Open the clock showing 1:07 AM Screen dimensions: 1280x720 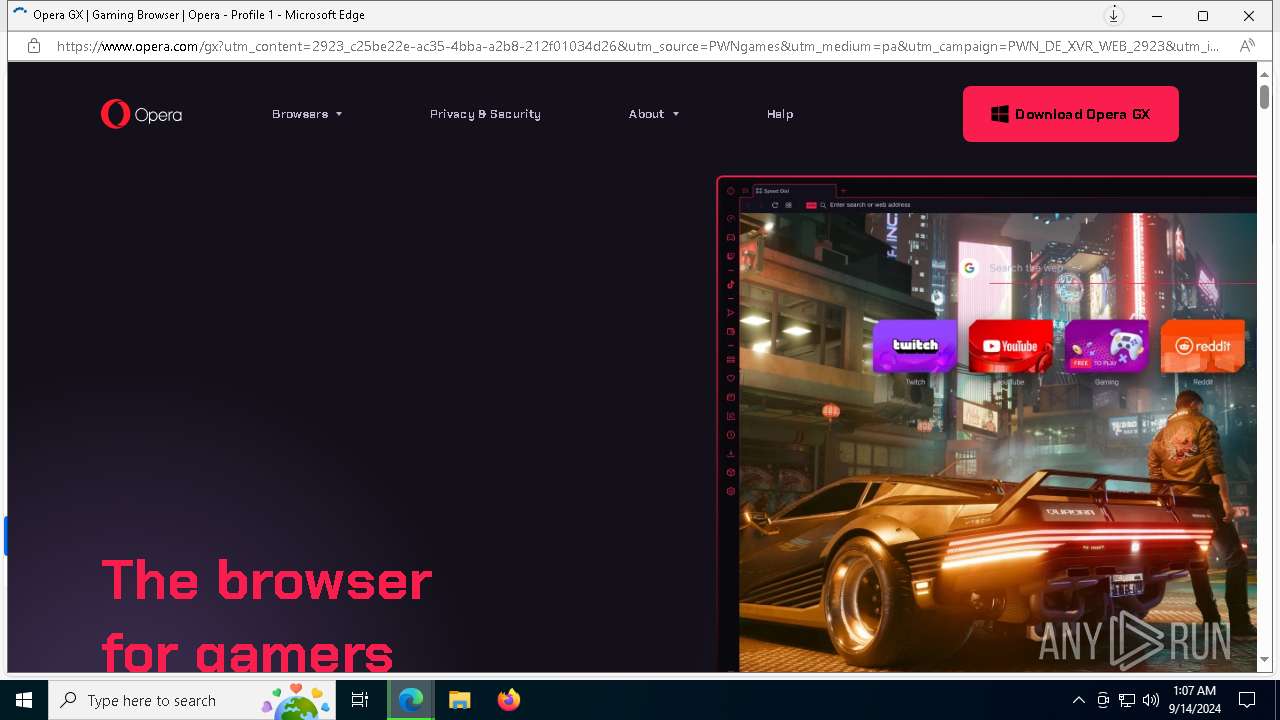point(1194,700)
